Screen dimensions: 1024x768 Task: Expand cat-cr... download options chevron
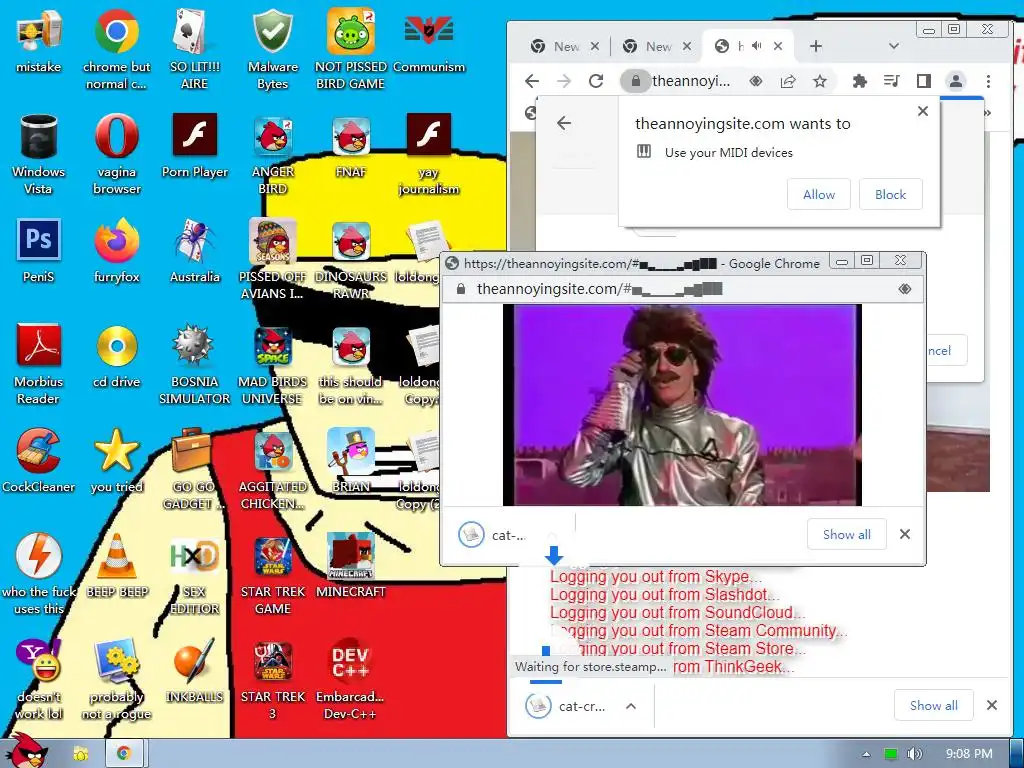631,706
